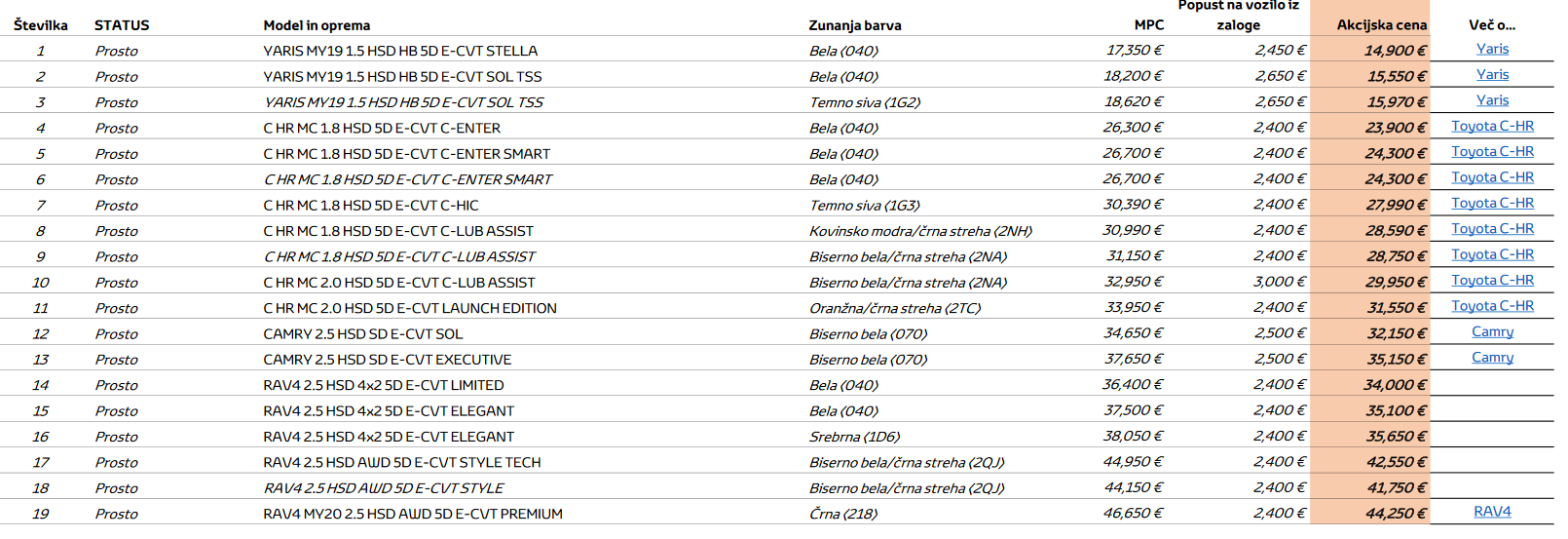
Task: Follow Toyota C-HR link in row 10
Action: tap(1492, 280)
